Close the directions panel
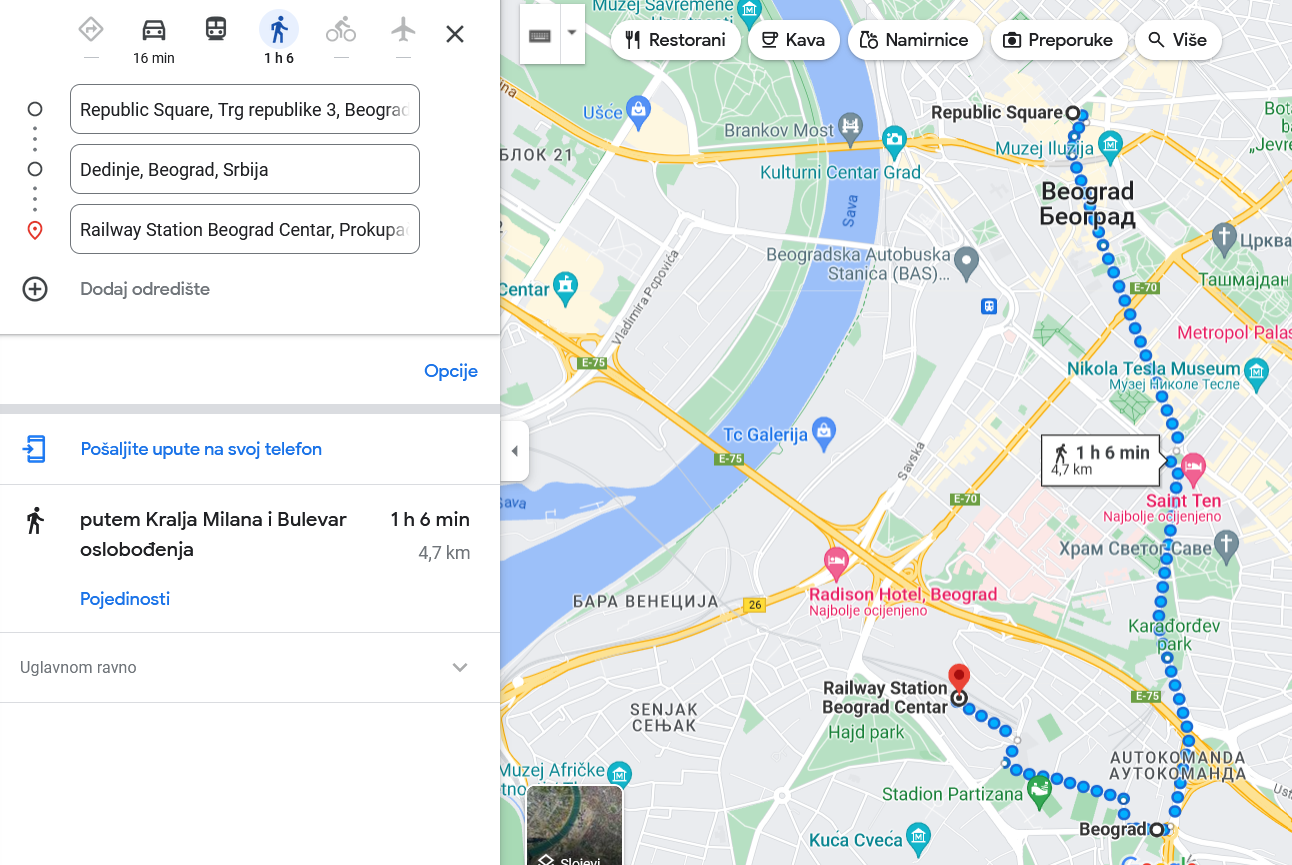 (455, 34)
